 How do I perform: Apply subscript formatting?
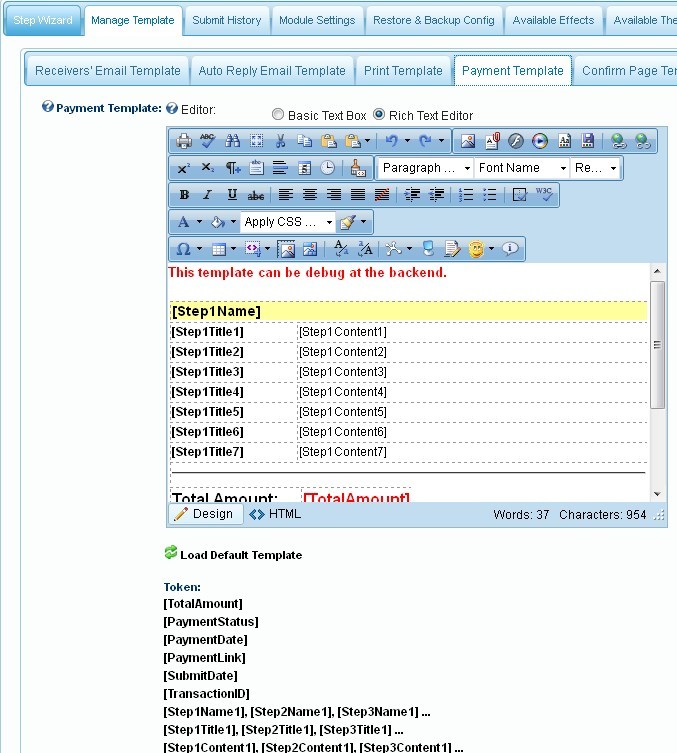point(207,168)
